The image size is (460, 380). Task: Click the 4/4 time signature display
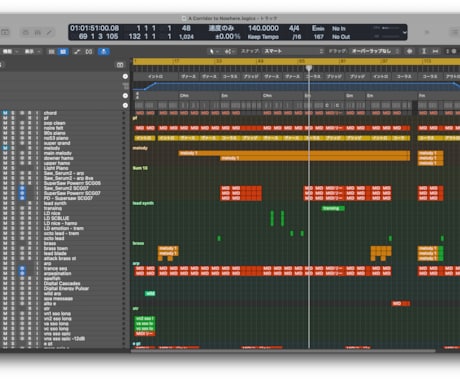[x=294, y=28]
